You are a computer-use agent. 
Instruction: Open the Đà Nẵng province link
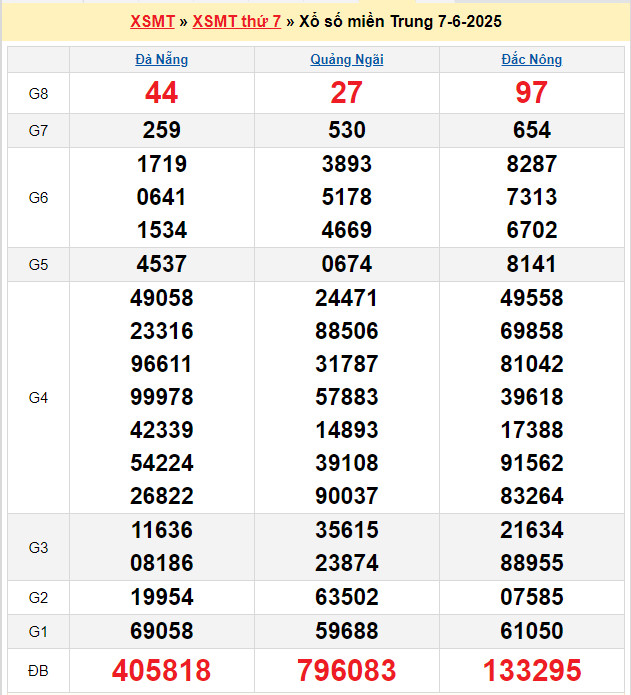click(x=162, y=59)
